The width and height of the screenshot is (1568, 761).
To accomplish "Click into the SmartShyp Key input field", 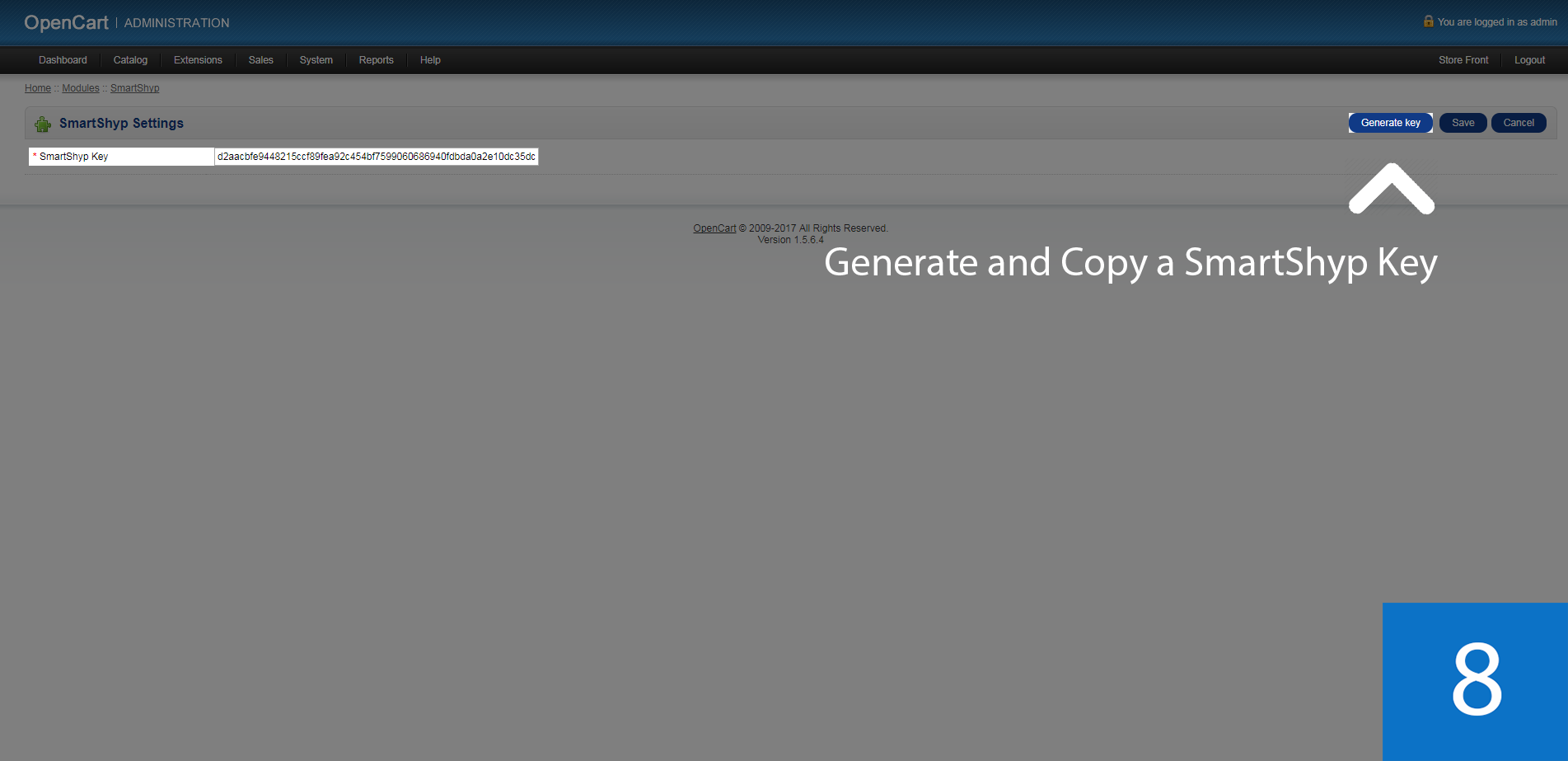I will coord(377,157).
